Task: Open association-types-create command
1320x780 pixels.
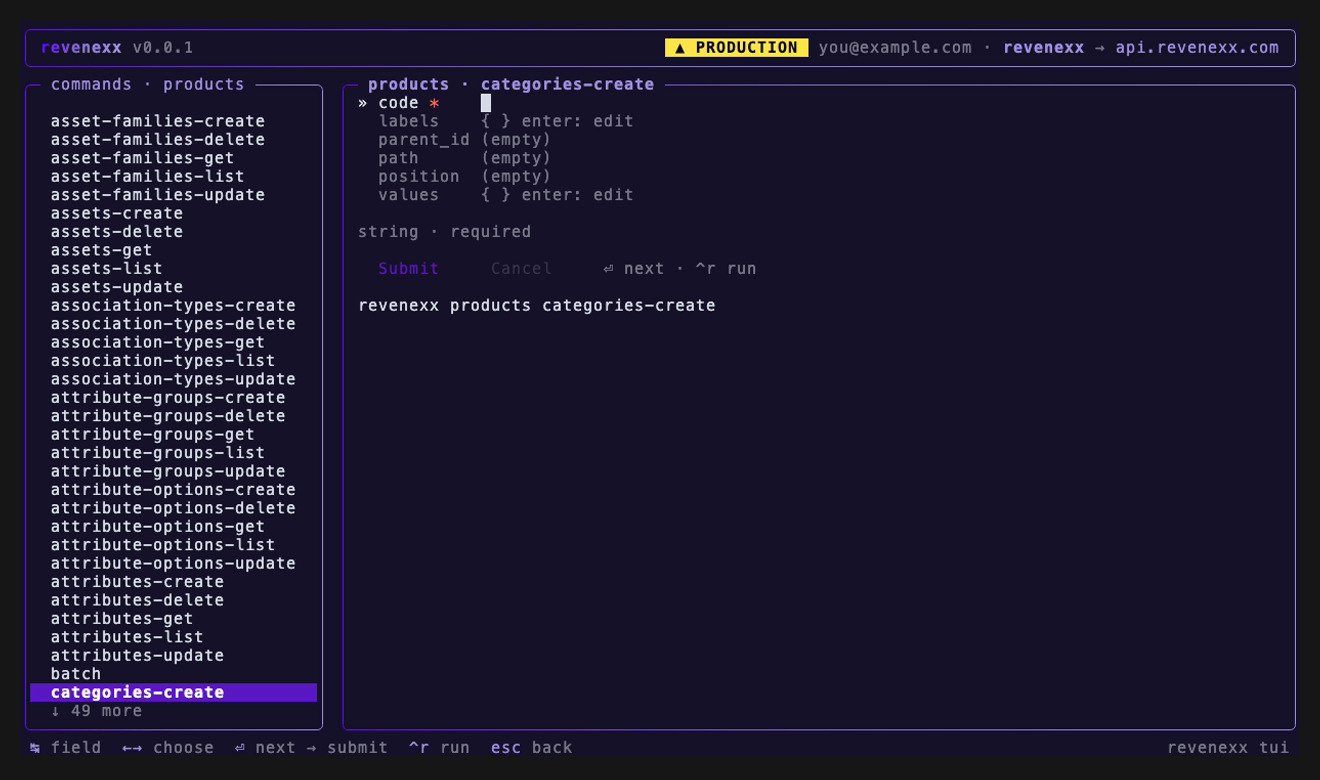Action: (173, 305)
